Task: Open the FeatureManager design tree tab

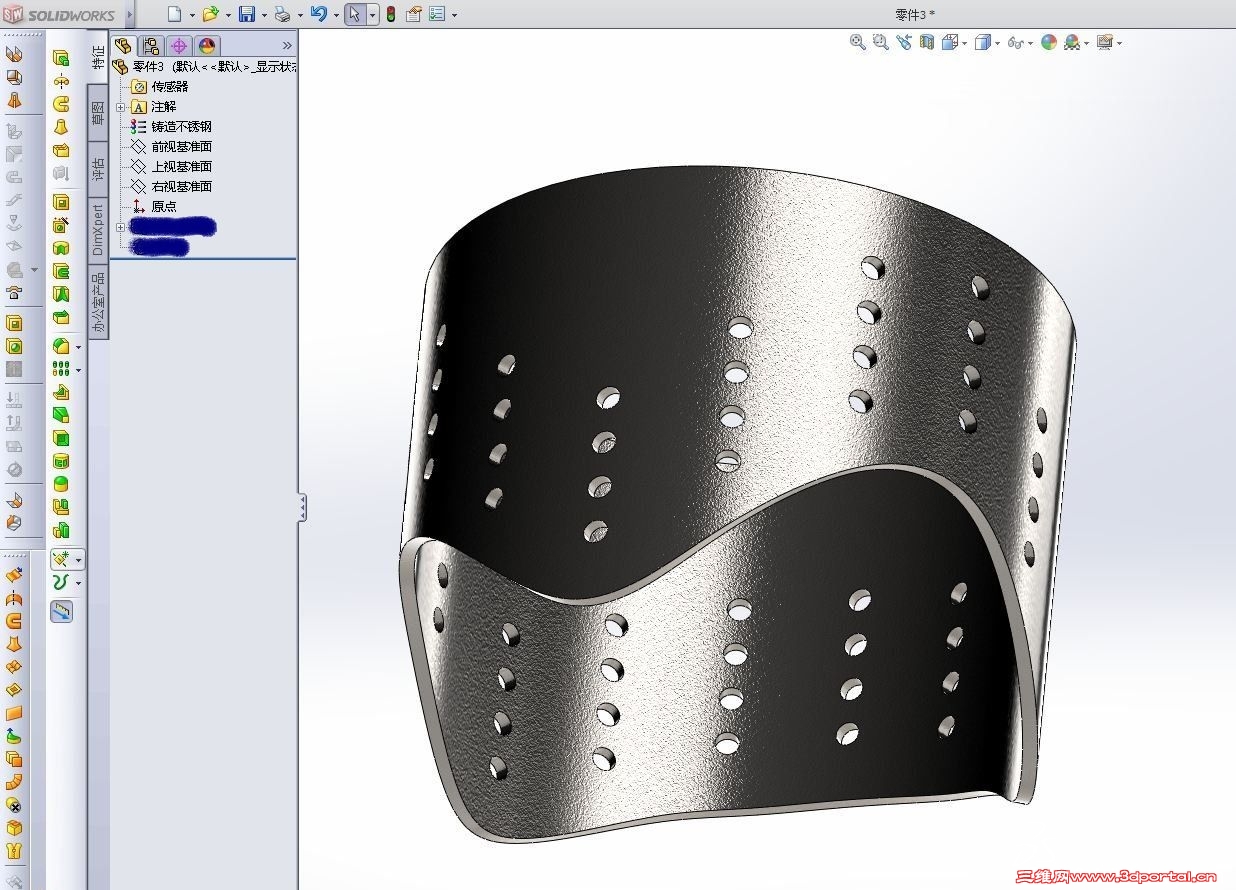Action: tap(123, 45)
